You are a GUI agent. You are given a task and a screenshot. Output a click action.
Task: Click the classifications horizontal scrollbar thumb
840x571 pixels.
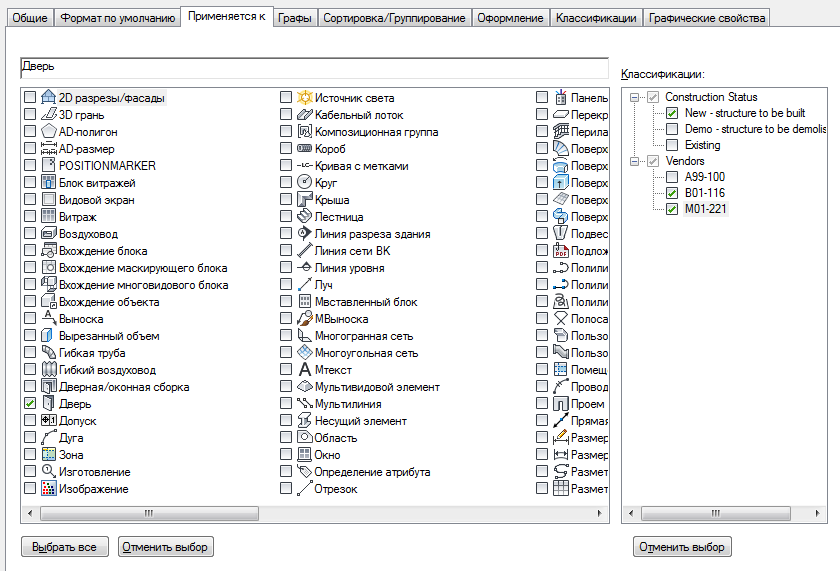click(x=716, y=513)
